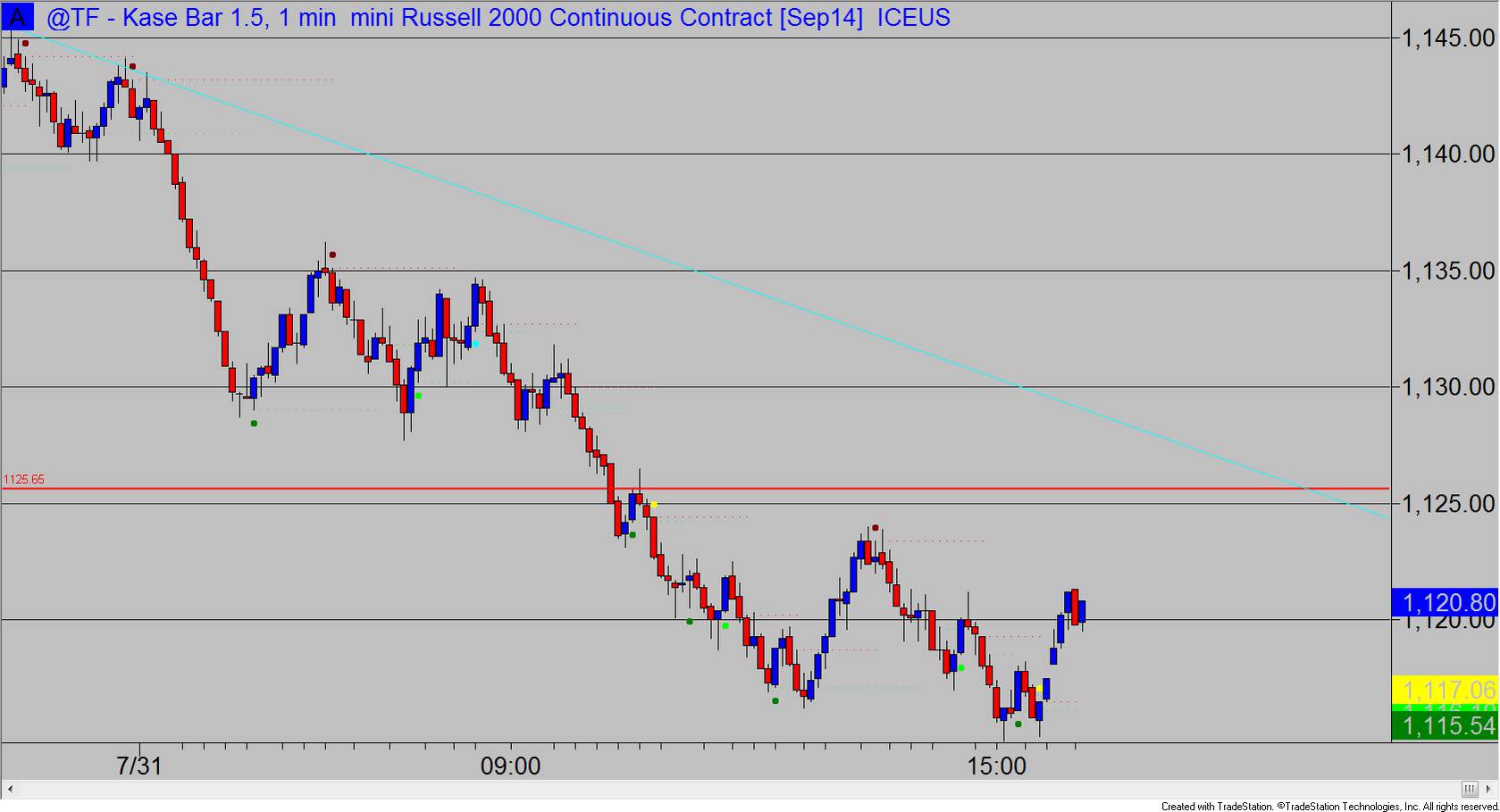Click the 1,130.00 price axis label
This screenshot has height=812, width=1500.
pyautogui.click(x=1448, y=387)
